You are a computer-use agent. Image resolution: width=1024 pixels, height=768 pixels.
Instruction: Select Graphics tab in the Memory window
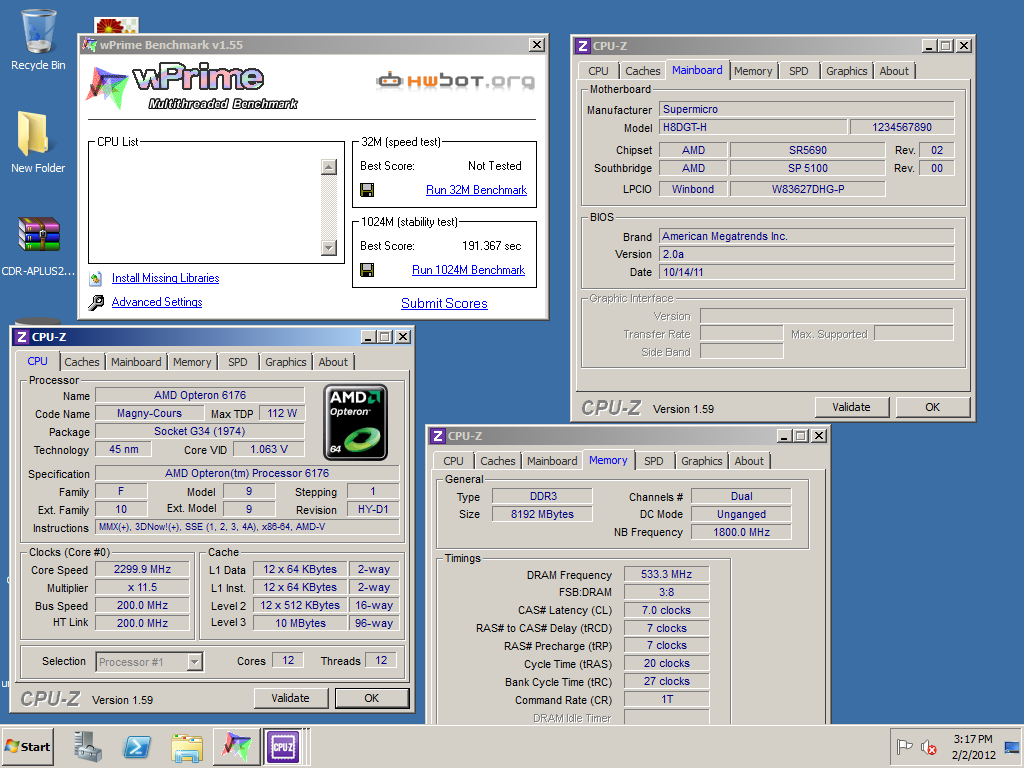pos(701,461)
